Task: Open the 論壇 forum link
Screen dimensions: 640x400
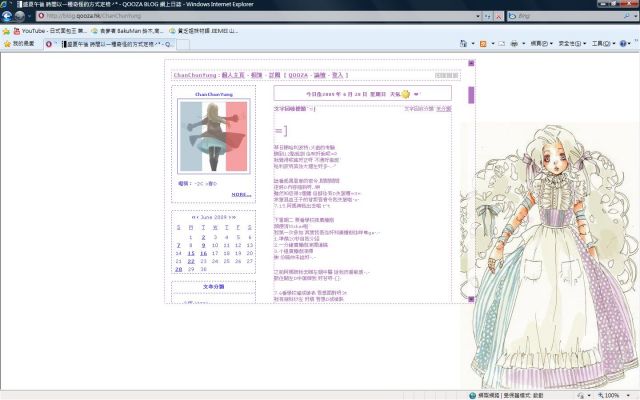Action: pyautogui.click(x=320, y=76)
